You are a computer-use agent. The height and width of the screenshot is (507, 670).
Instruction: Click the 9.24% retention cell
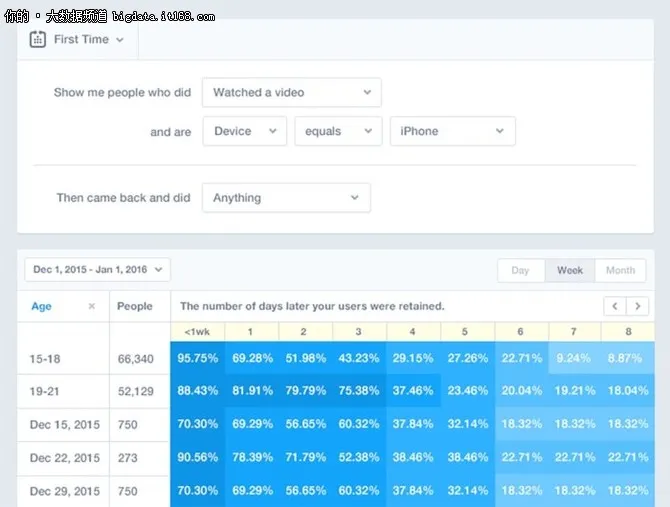pyautogui.click(x=574, y=358)
